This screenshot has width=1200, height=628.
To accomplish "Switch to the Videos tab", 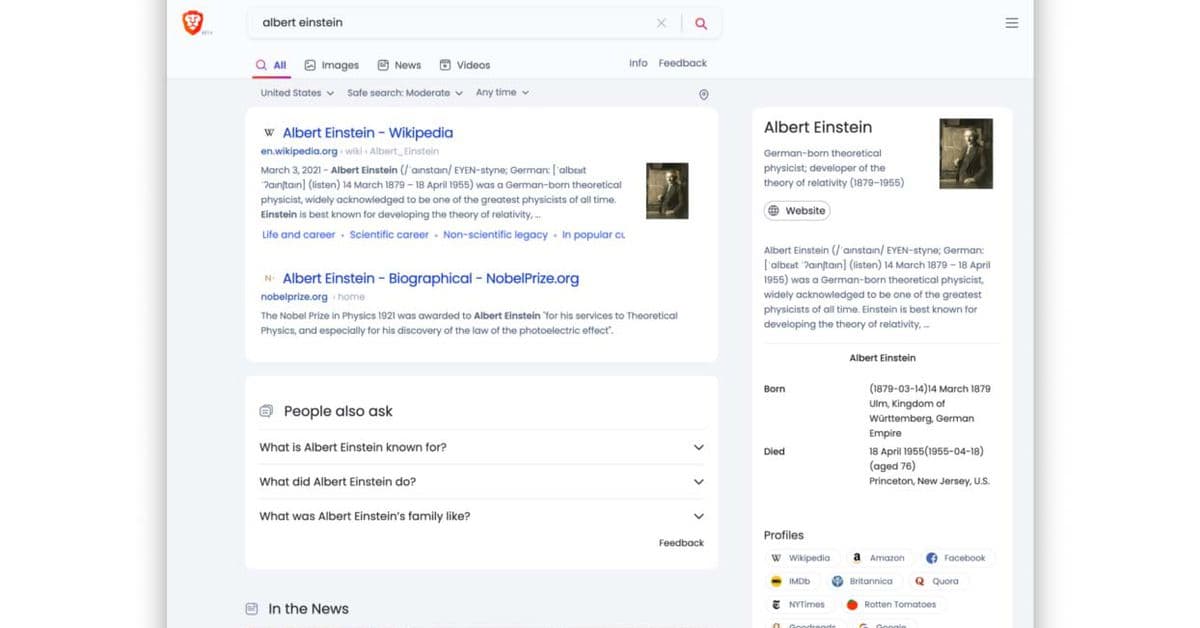I will 465,65.
